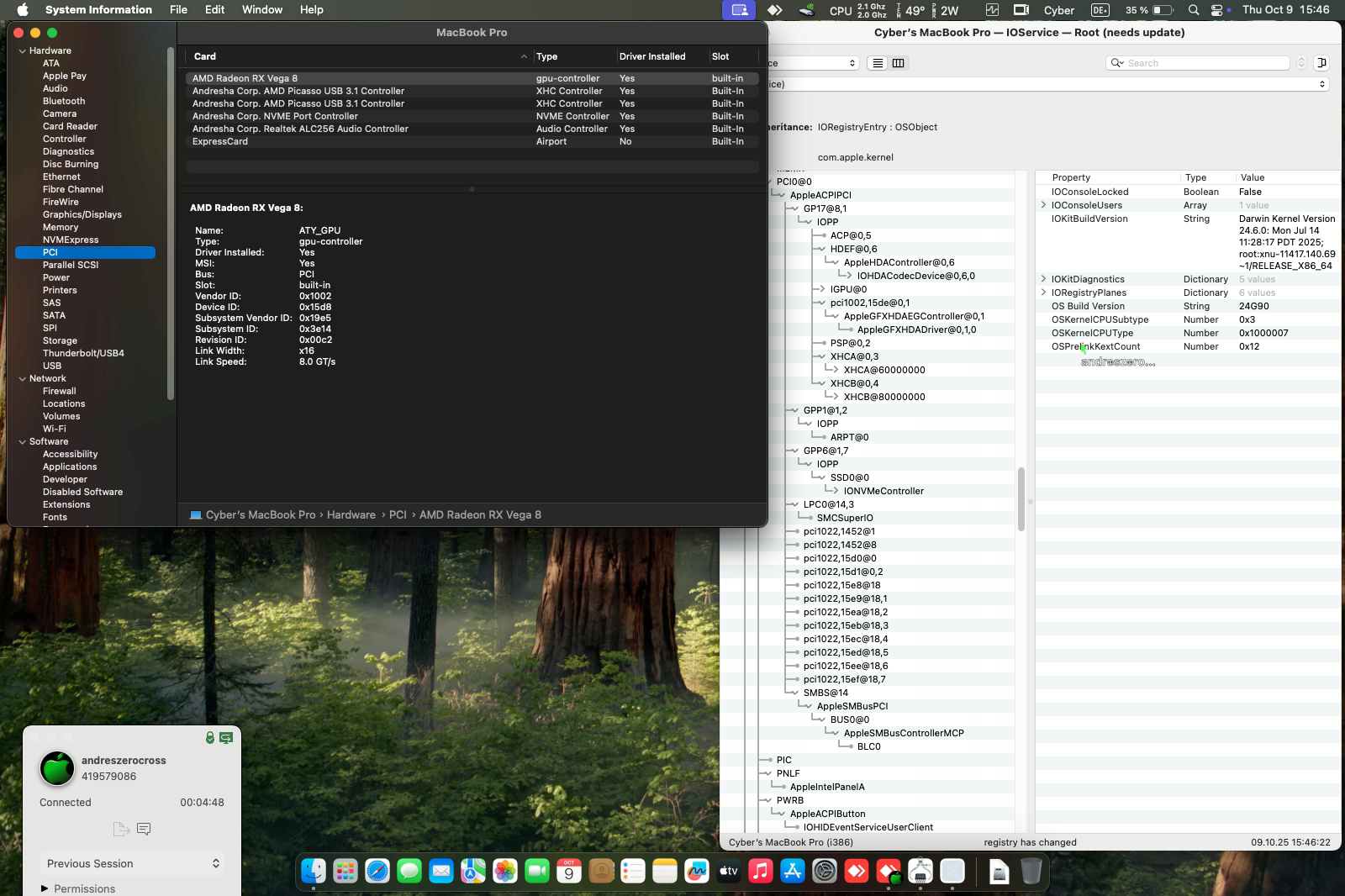Sort PCI table by Type column

pos(575,56)
